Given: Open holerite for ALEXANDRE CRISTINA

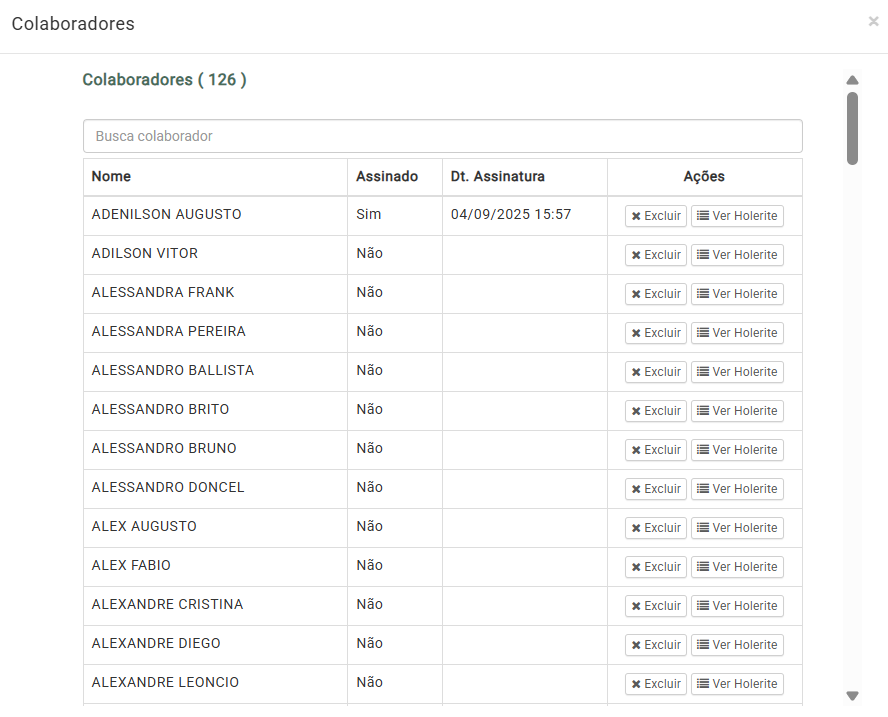Looking at the screenshot, I should click(737, 606).
